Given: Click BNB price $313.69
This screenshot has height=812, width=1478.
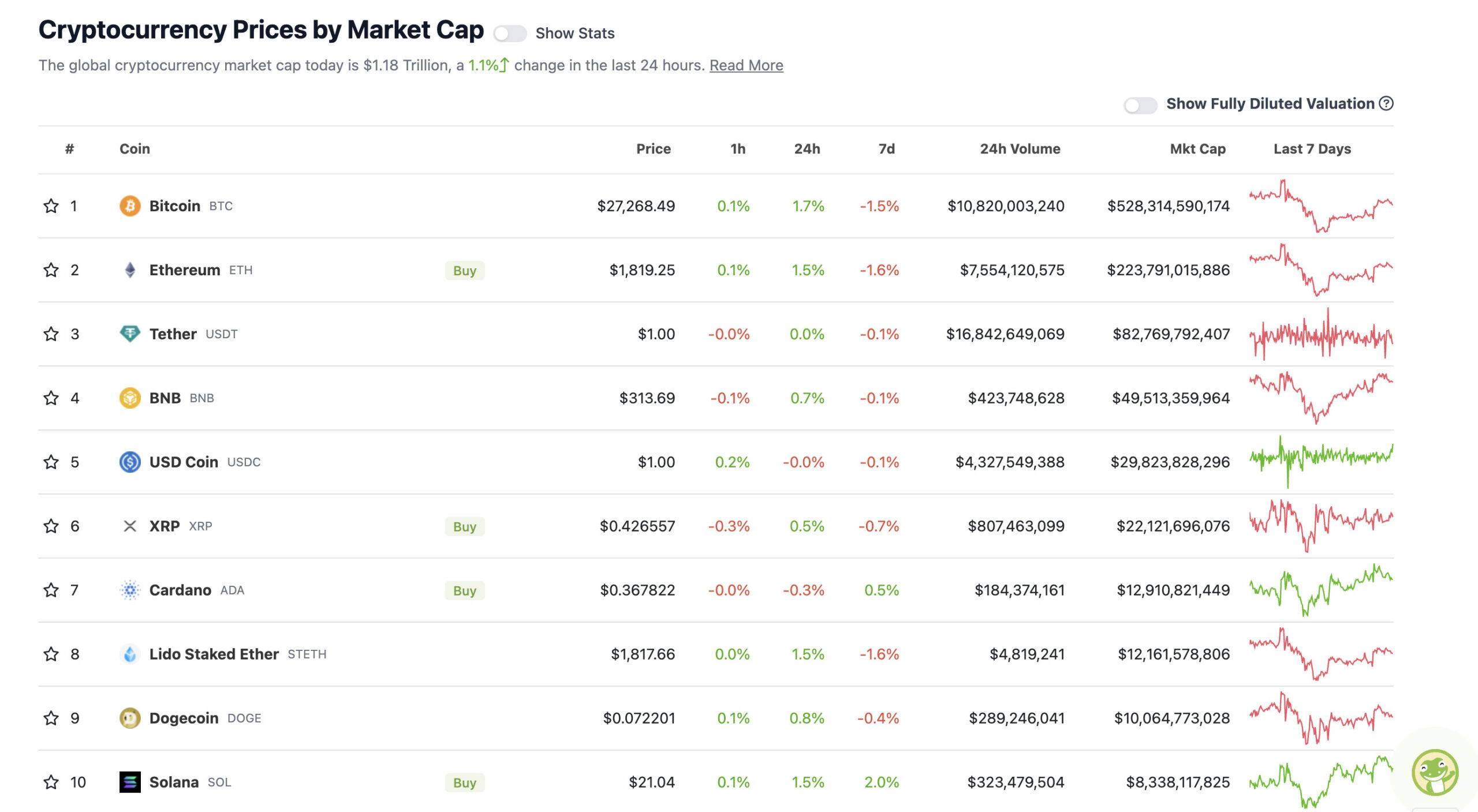Looking at the screenshot, I should pyautogui.click(x=647, y=398).
